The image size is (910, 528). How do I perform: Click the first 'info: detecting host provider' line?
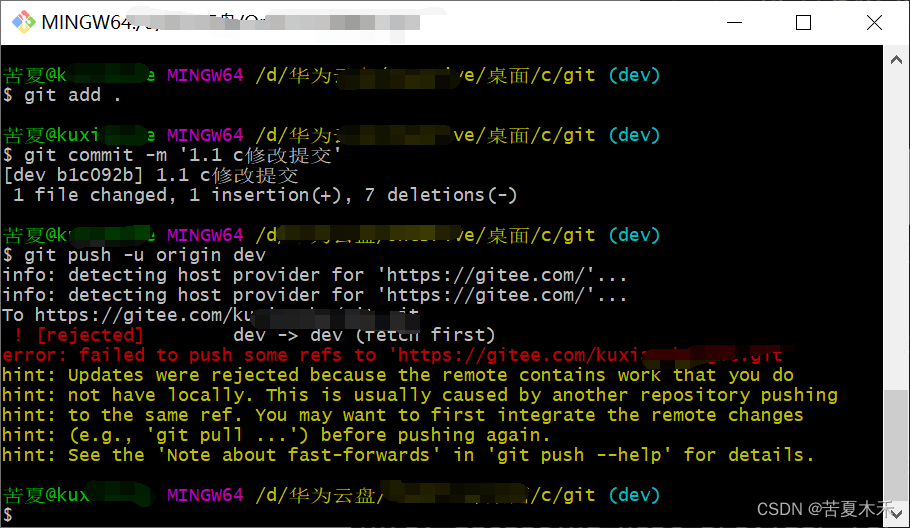point(315,275)
